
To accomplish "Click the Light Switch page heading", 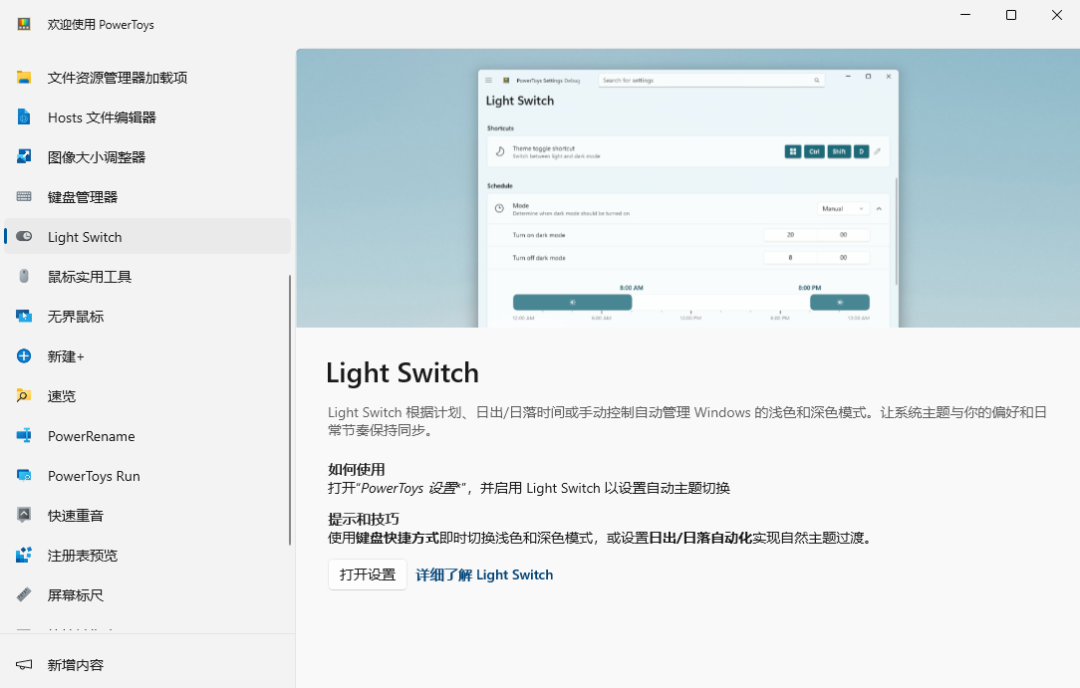I will pyautogui.click(x=402, y=373).
